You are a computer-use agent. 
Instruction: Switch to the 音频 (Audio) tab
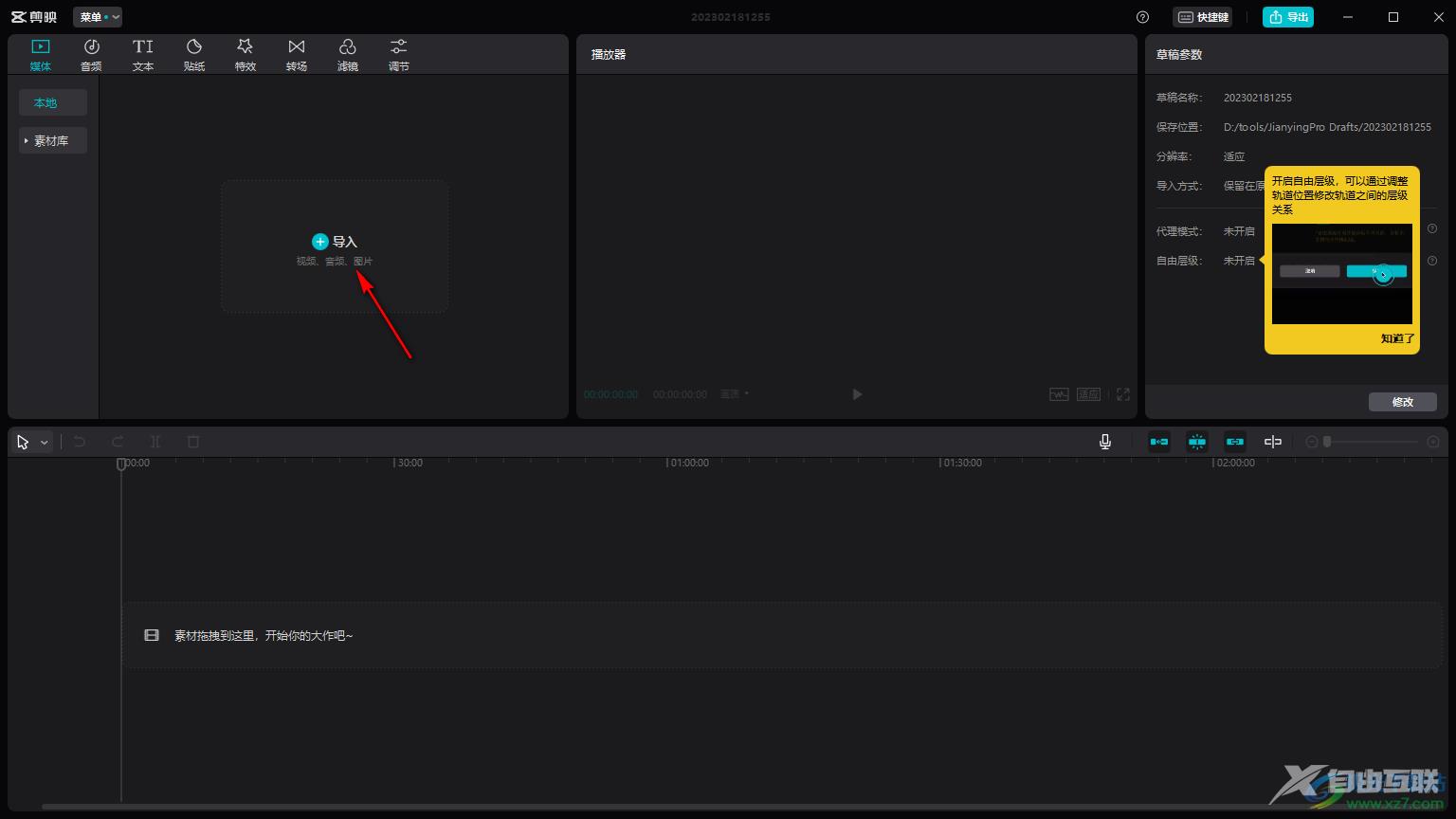[x=91, y=55]
